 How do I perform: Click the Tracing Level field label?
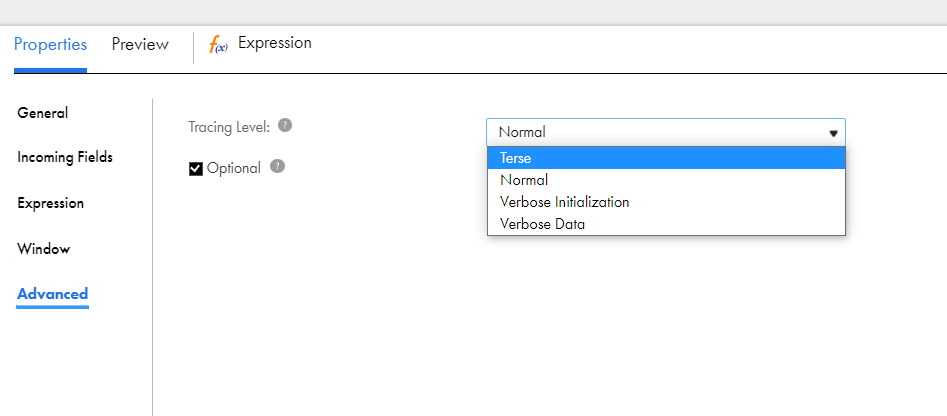pos(230,127)
